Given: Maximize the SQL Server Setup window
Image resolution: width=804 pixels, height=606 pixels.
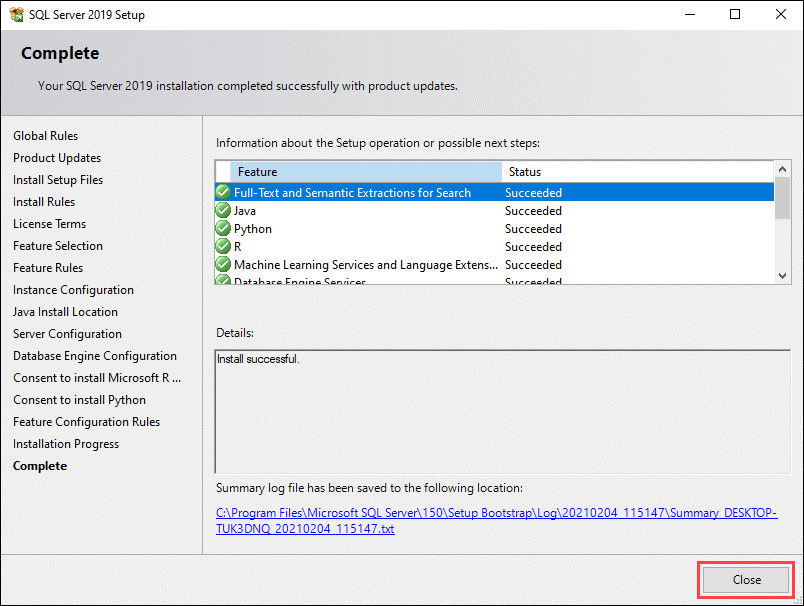Looking at the screenshot, I should pyautogui.click(x=735, y=14).
